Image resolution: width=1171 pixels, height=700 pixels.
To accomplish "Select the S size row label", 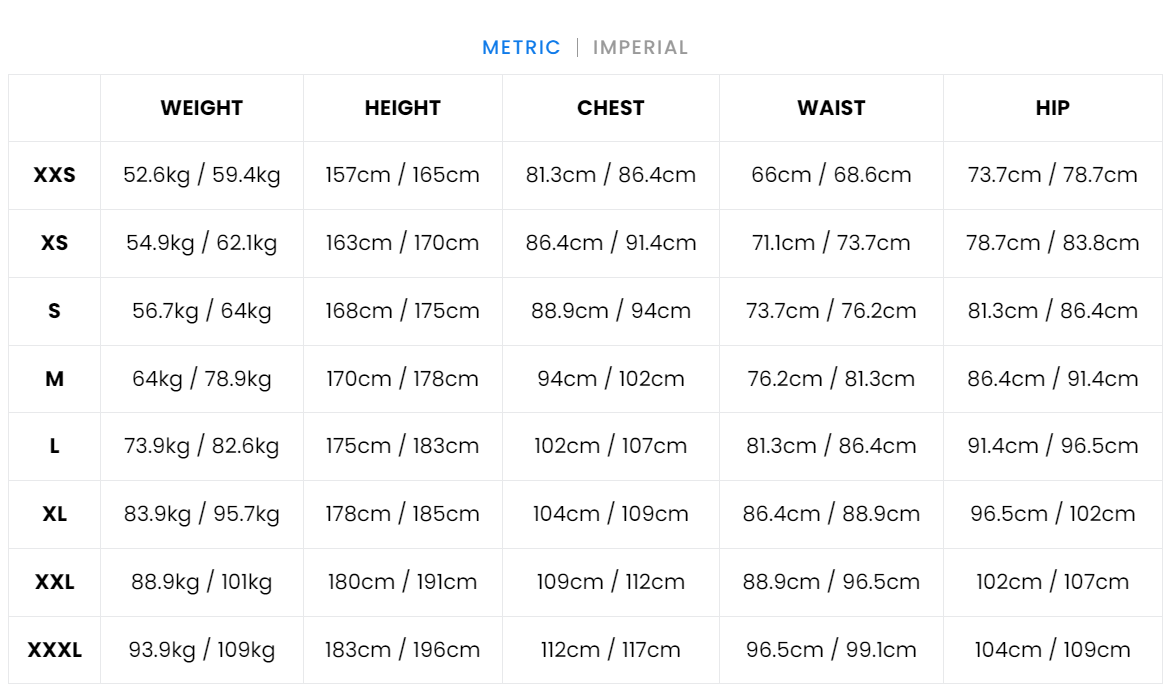I will pos(55,311).
